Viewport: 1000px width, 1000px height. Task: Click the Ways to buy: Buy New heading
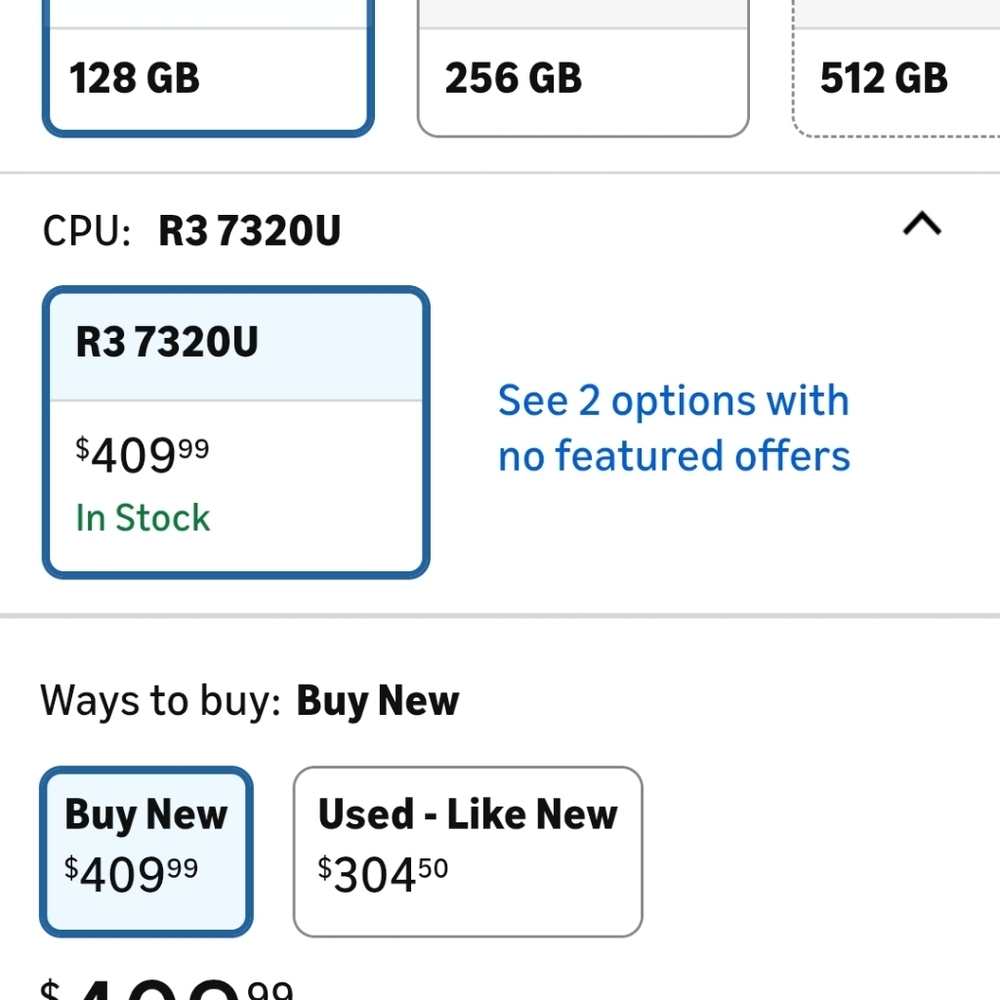[250, 701]
